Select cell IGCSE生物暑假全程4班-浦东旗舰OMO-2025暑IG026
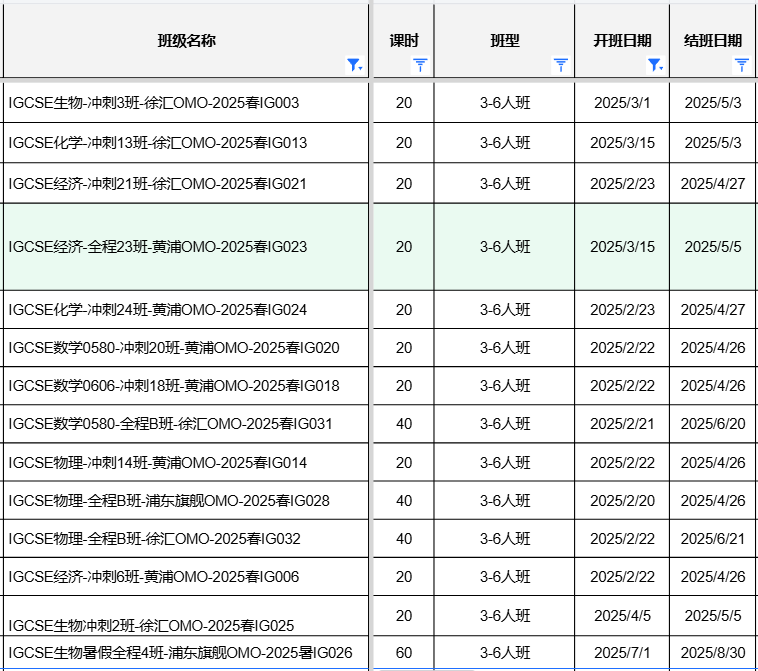This screenshot has height=671, width=758. [x=186, y=653]
